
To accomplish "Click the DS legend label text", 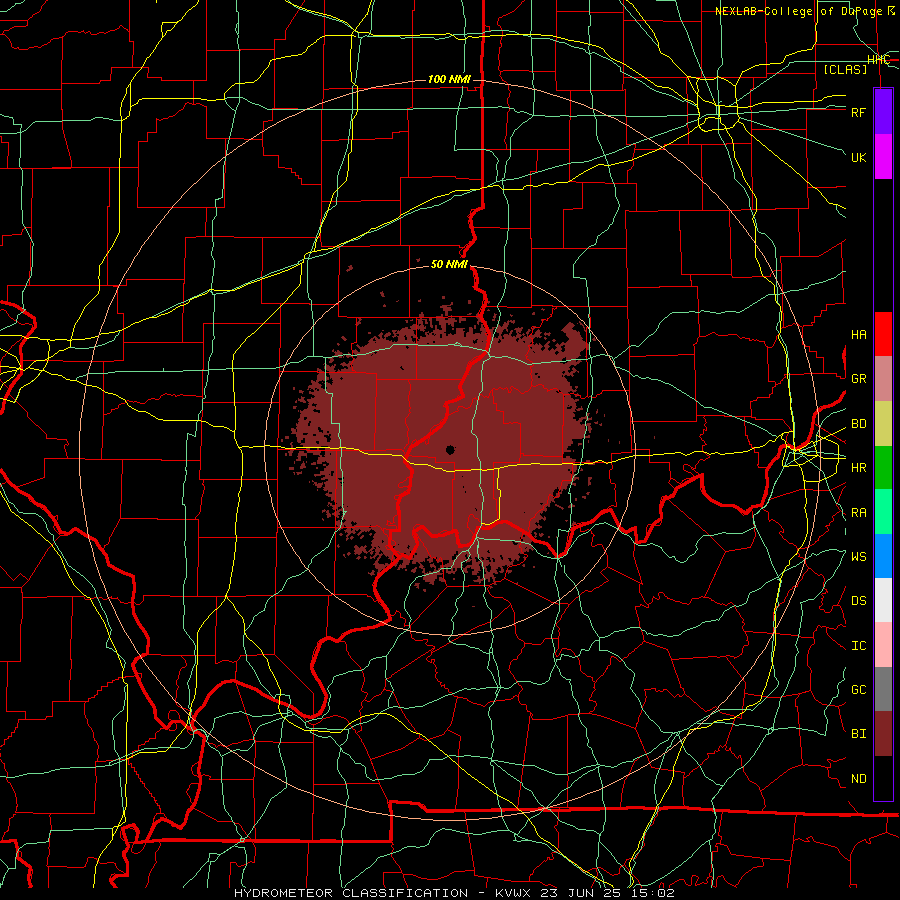I will 858,601.
